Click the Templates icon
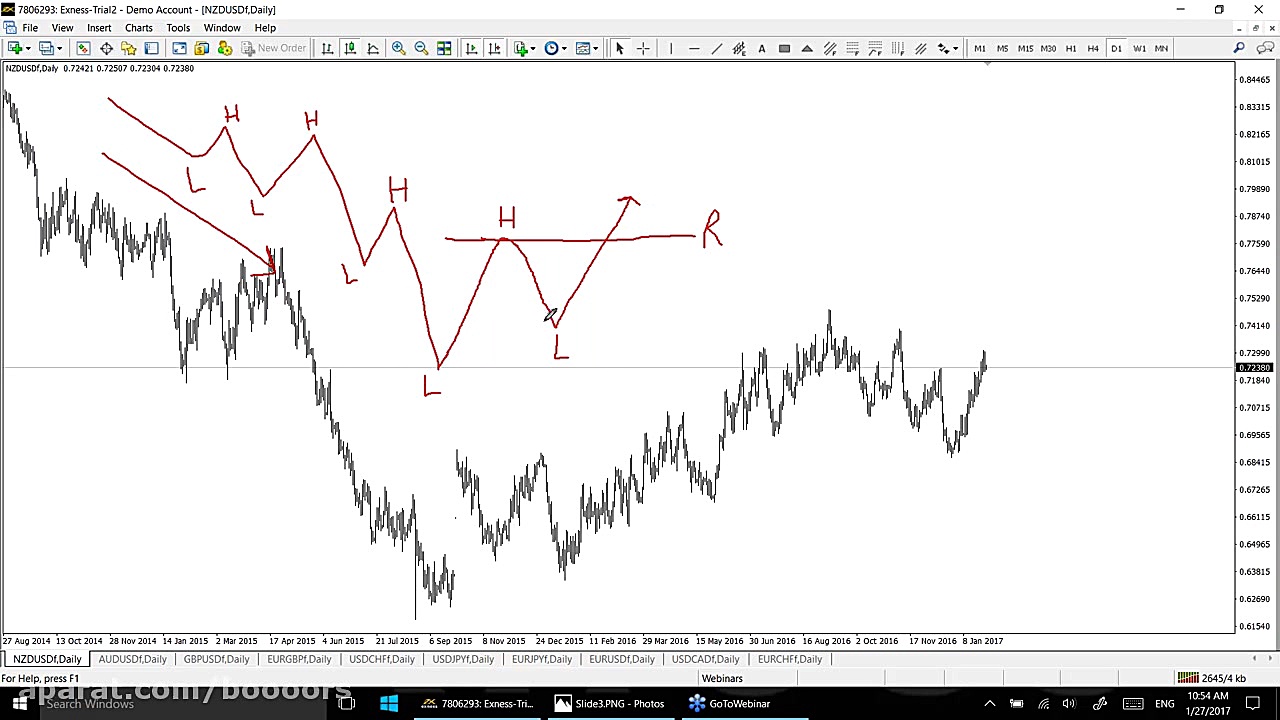The image size is (1280, 720). 583,48
